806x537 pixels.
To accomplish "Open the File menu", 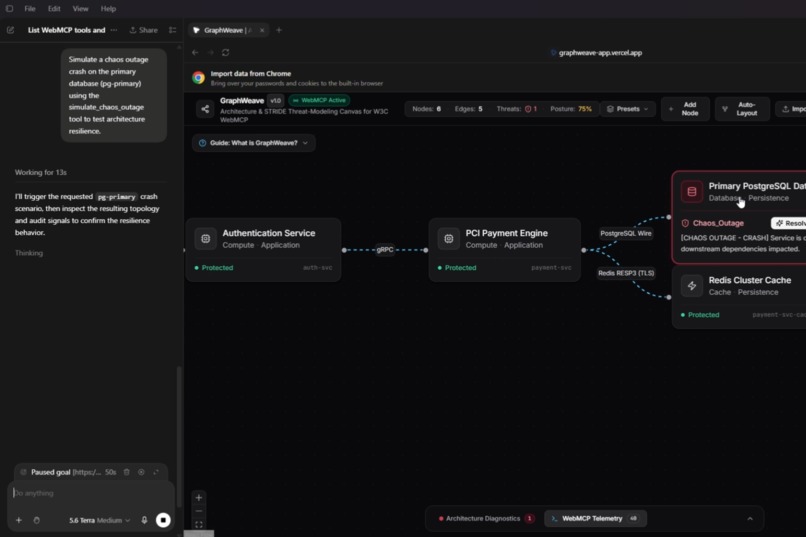I will click(30, 9).
